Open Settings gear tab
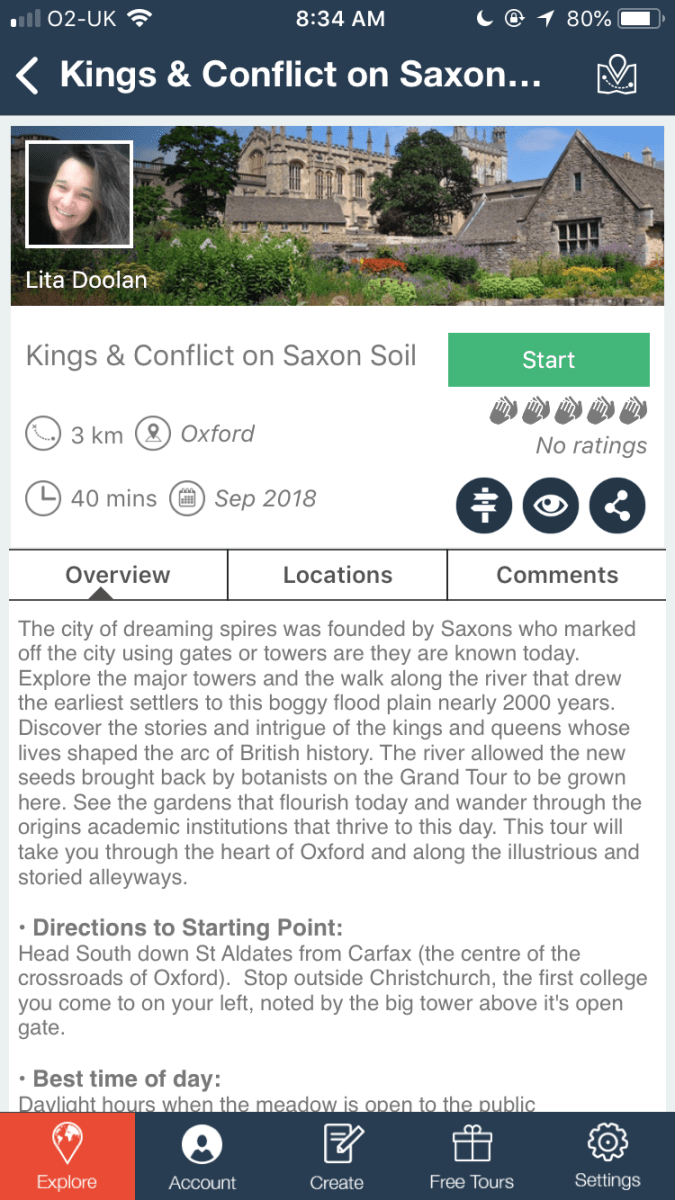Image resolution: width=675 pixels, height=1200 pixels. [607, 1156]
